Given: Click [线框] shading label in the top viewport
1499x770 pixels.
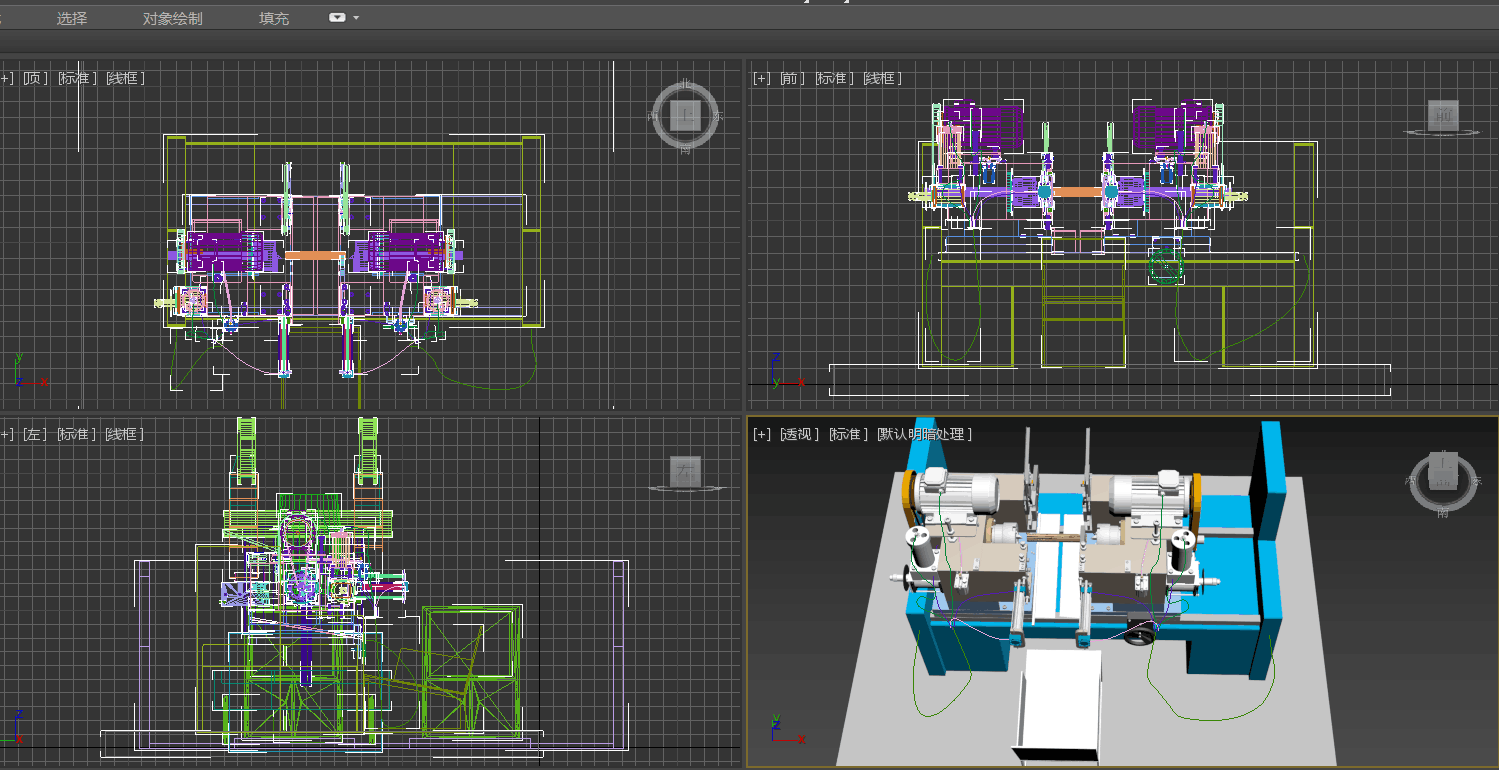Looking at the screenshot, I should tap(125, 78).
